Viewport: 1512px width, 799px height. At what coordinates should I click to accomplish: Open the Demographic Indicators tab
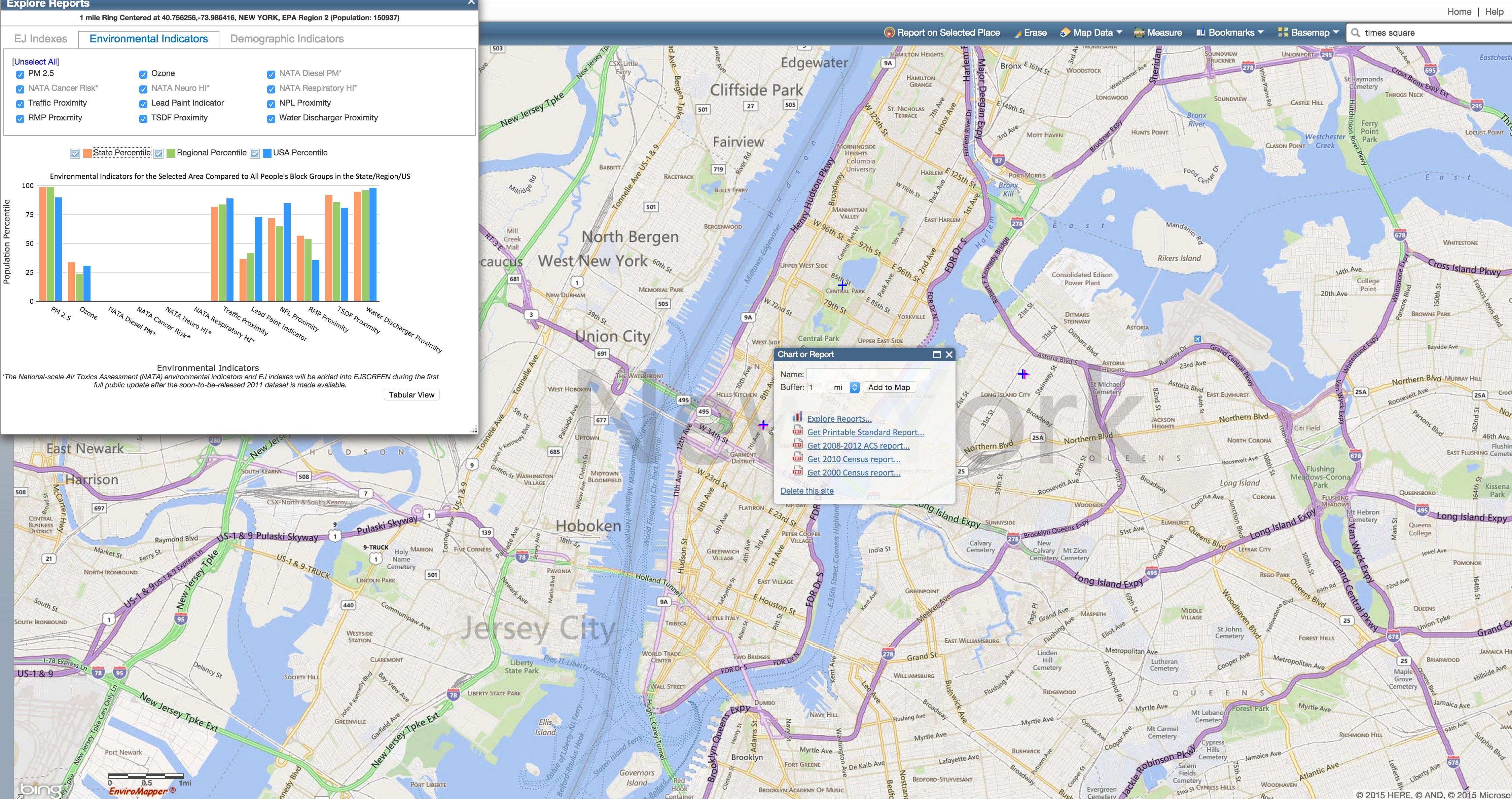tap(286, 39)
